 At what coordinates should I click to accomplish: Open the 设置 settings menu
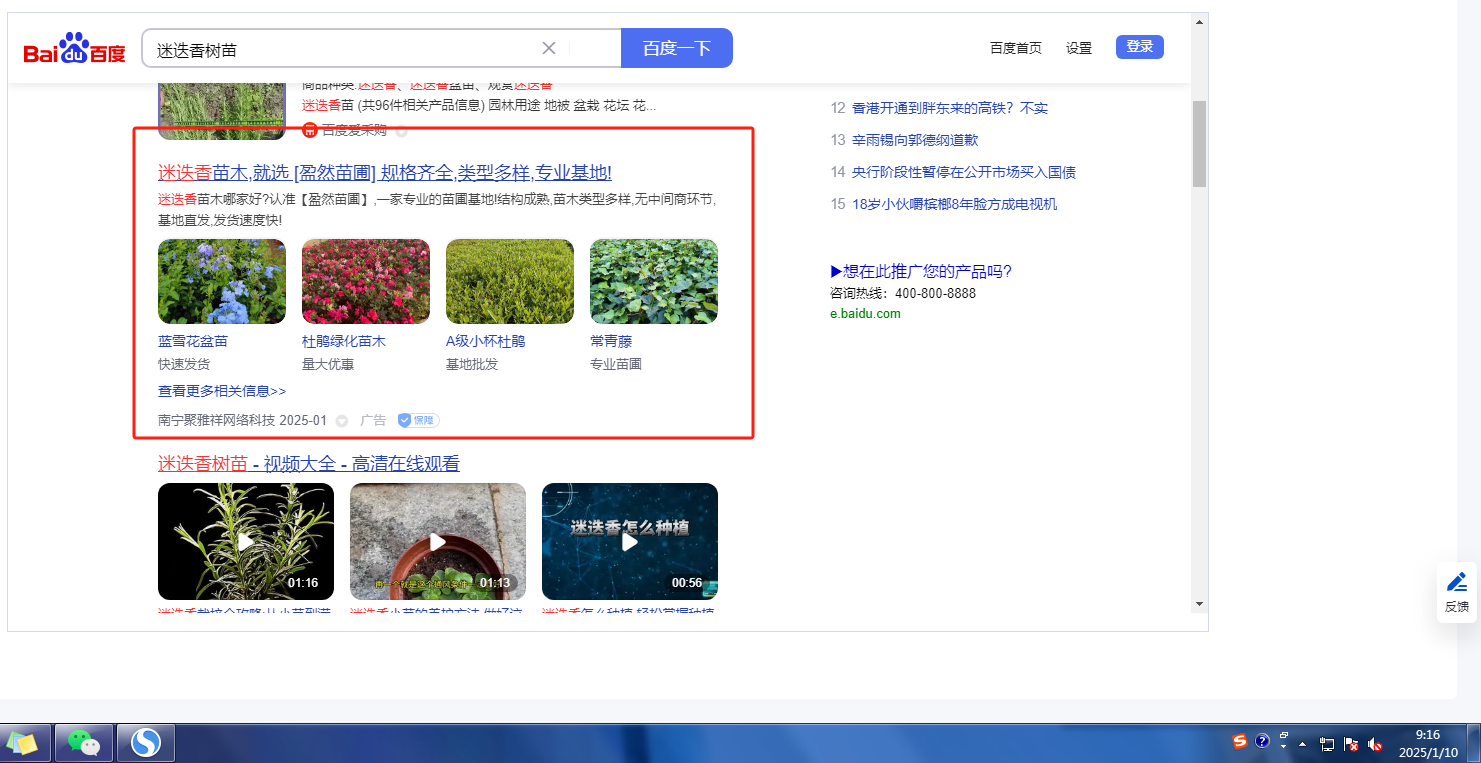(x=1079, y=48)
